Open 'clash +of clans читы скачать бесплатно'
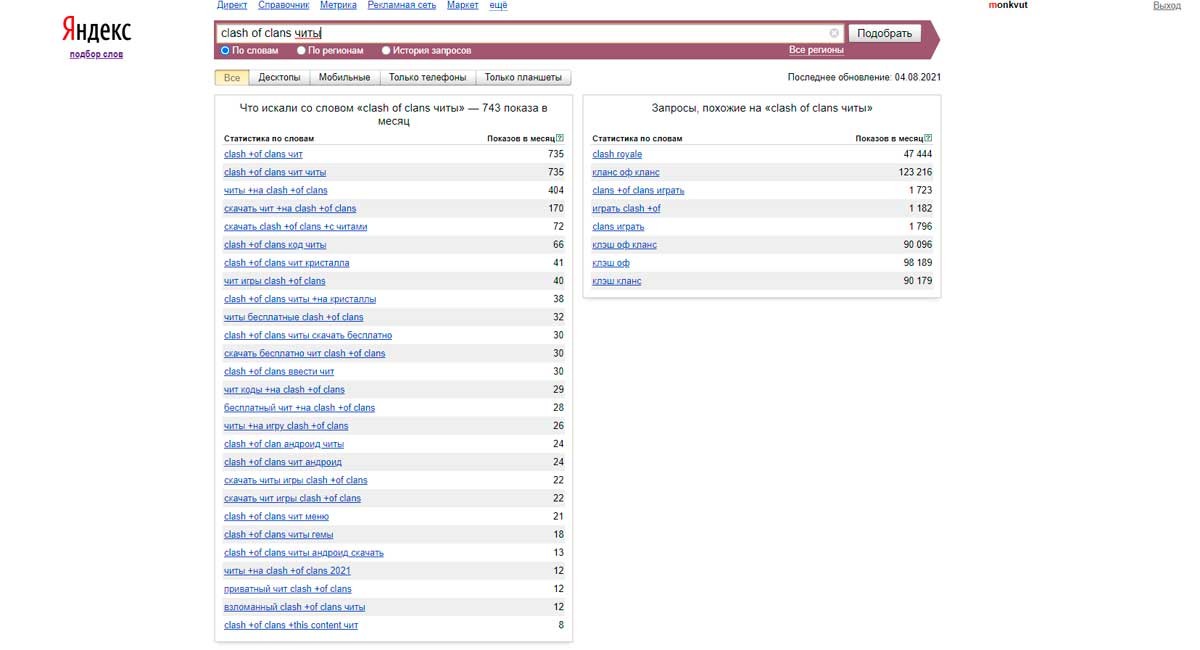Screen dimensions: 1200x650 (x=308, y=335)
